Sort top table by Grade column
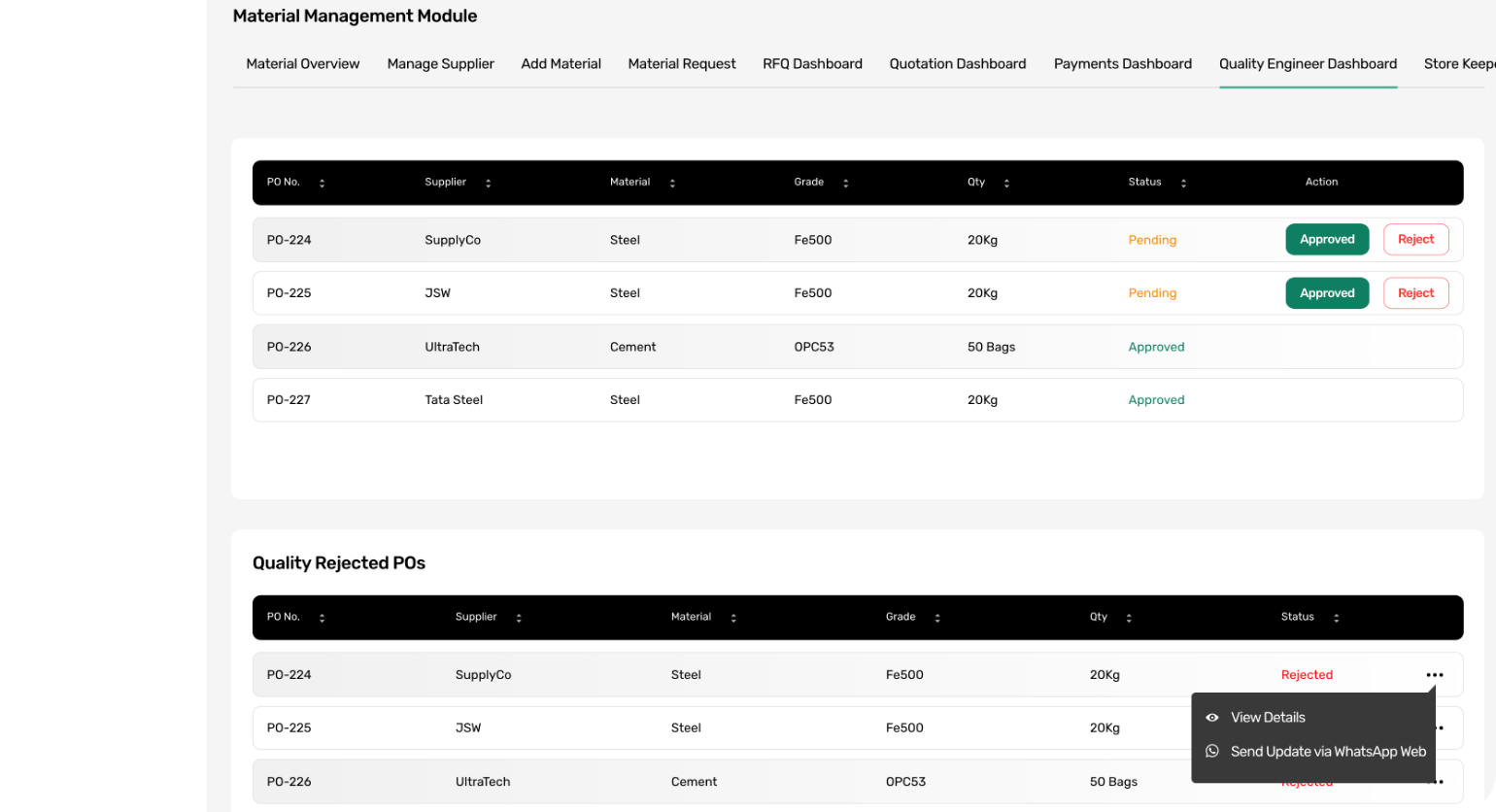Image resolution: width=1496 pixels, height=812 pixels. [x=845, y=183]
